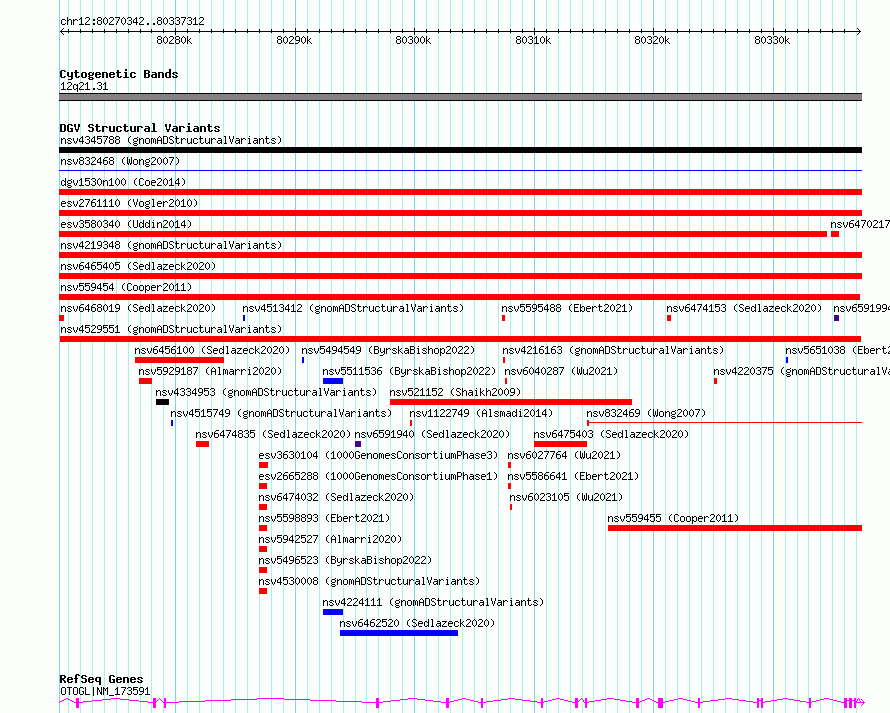Click the RefSeq Genes track title
The height and width of the screenshot is (713, 890).
pyautogui.click(x=101, y=679)
